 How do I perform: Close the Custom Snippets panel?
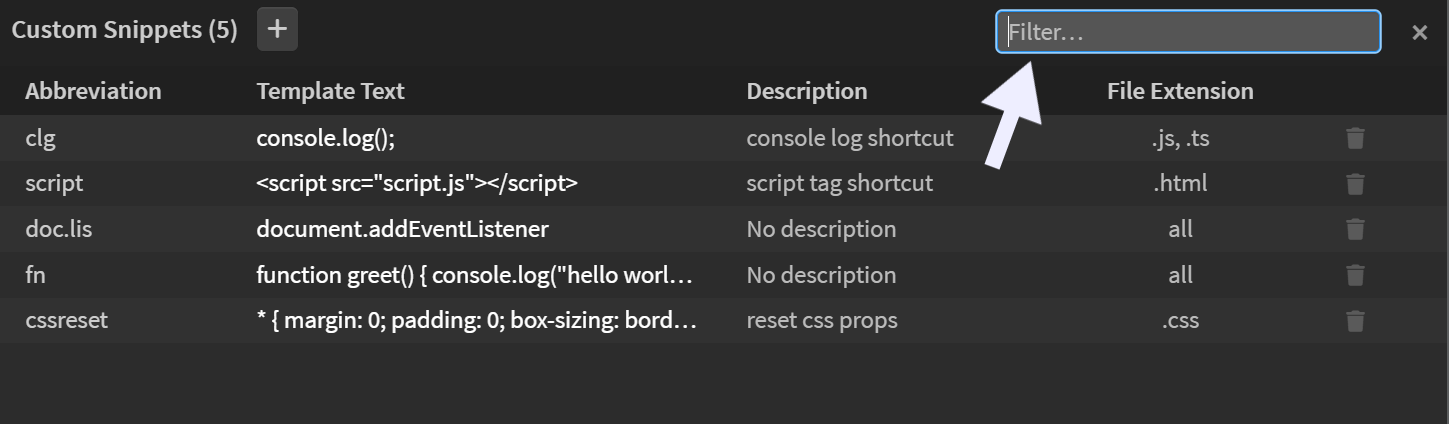pyautogui.click(x=1419, y=32)
